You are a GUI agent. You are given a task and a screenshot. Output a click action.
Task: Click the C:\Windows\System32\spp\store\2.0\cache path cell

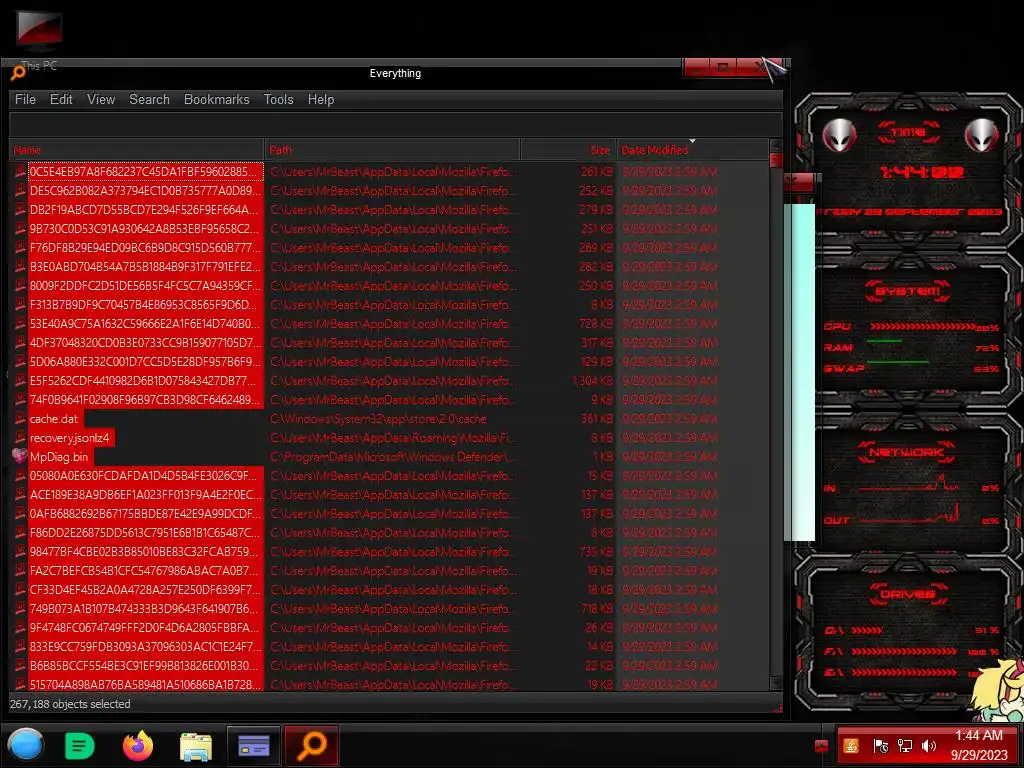pos(378,419)
